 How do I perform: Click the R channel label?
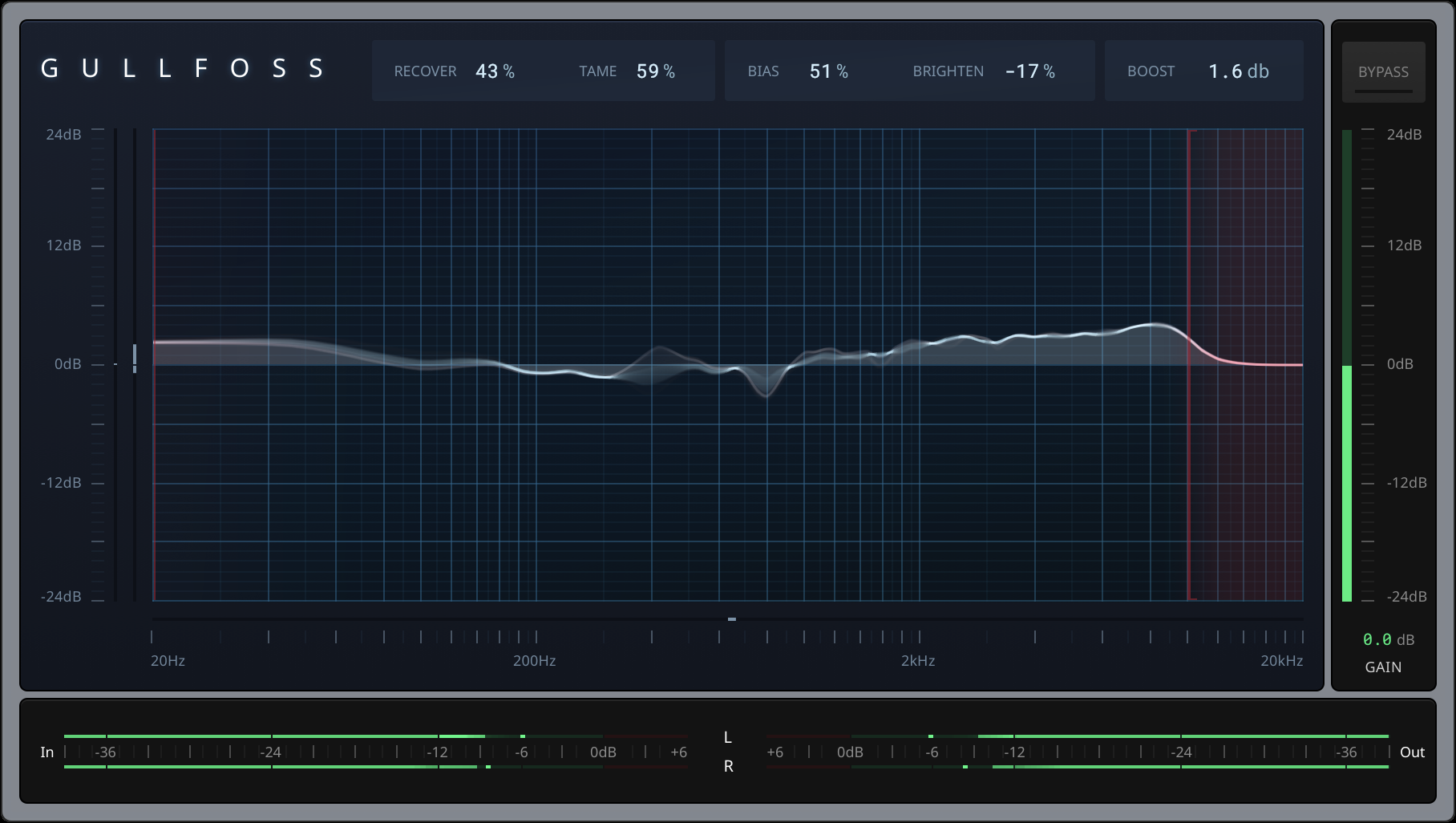click(x=728, y=766)
